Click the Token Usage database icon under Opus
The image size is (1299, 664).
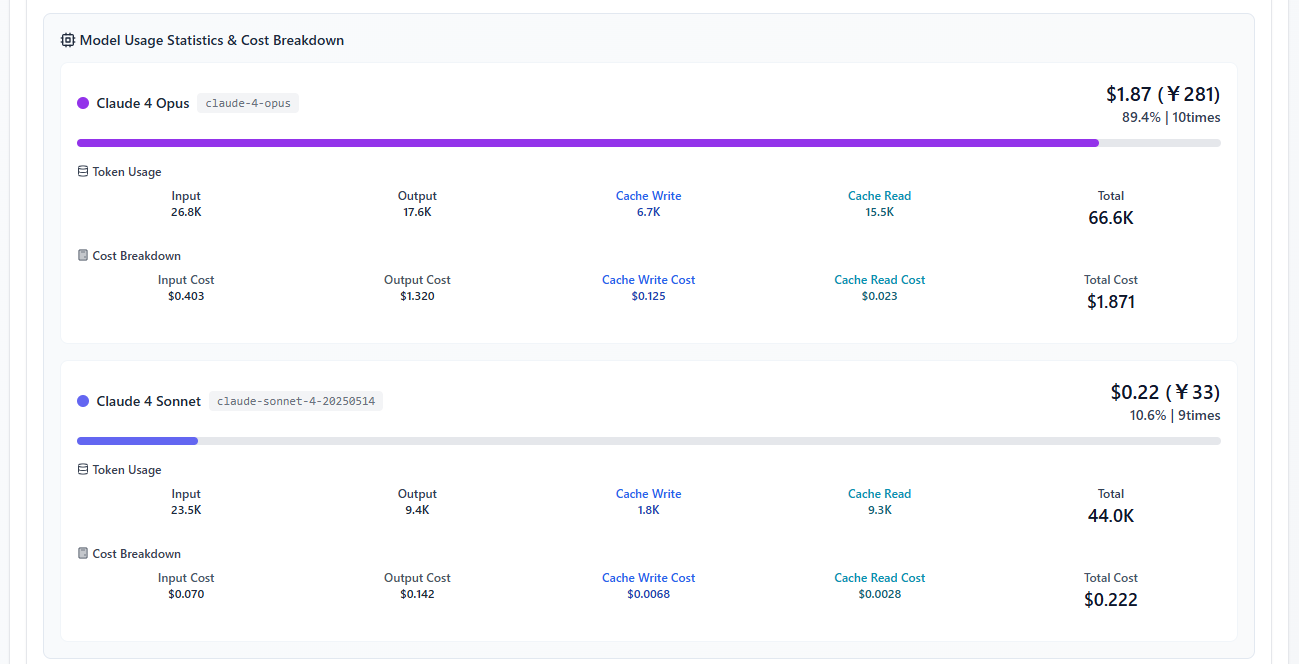point(83,171)
